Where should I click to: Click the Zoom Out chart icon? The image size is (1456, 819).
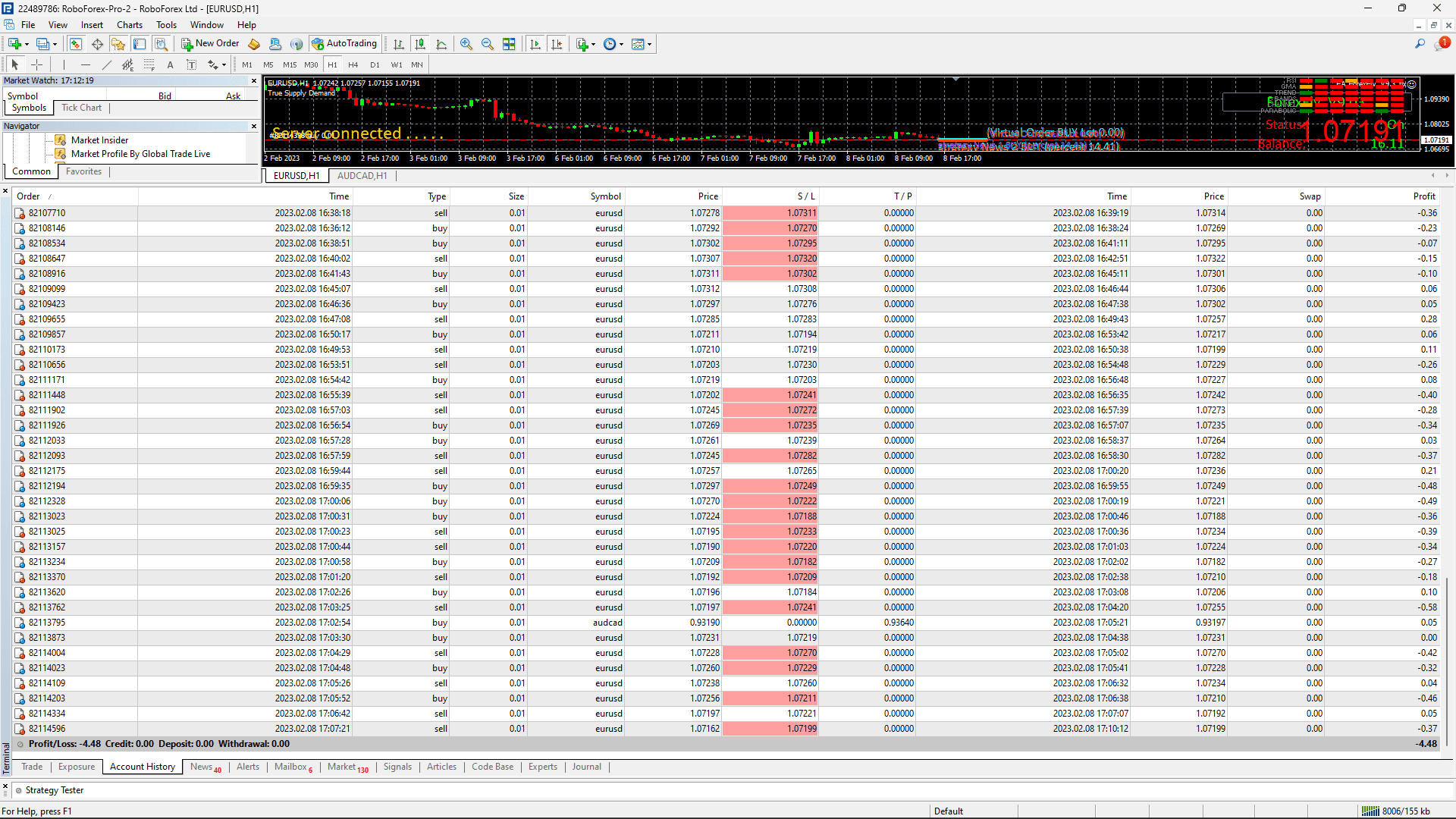click(488, 44)
